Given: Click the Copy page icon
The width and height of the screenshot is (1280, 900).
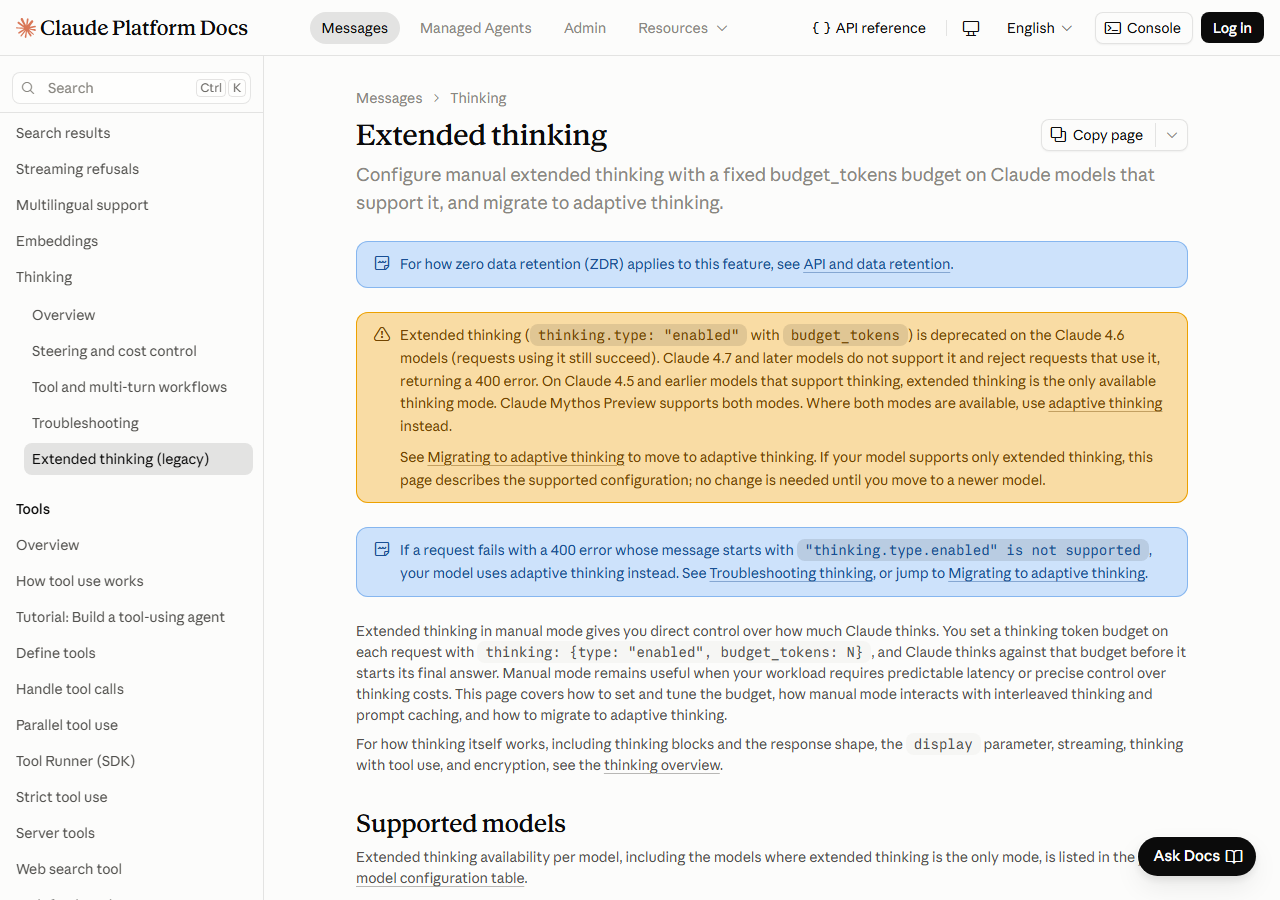Looking at the screenshot, I should click(x=1058, y=134).
